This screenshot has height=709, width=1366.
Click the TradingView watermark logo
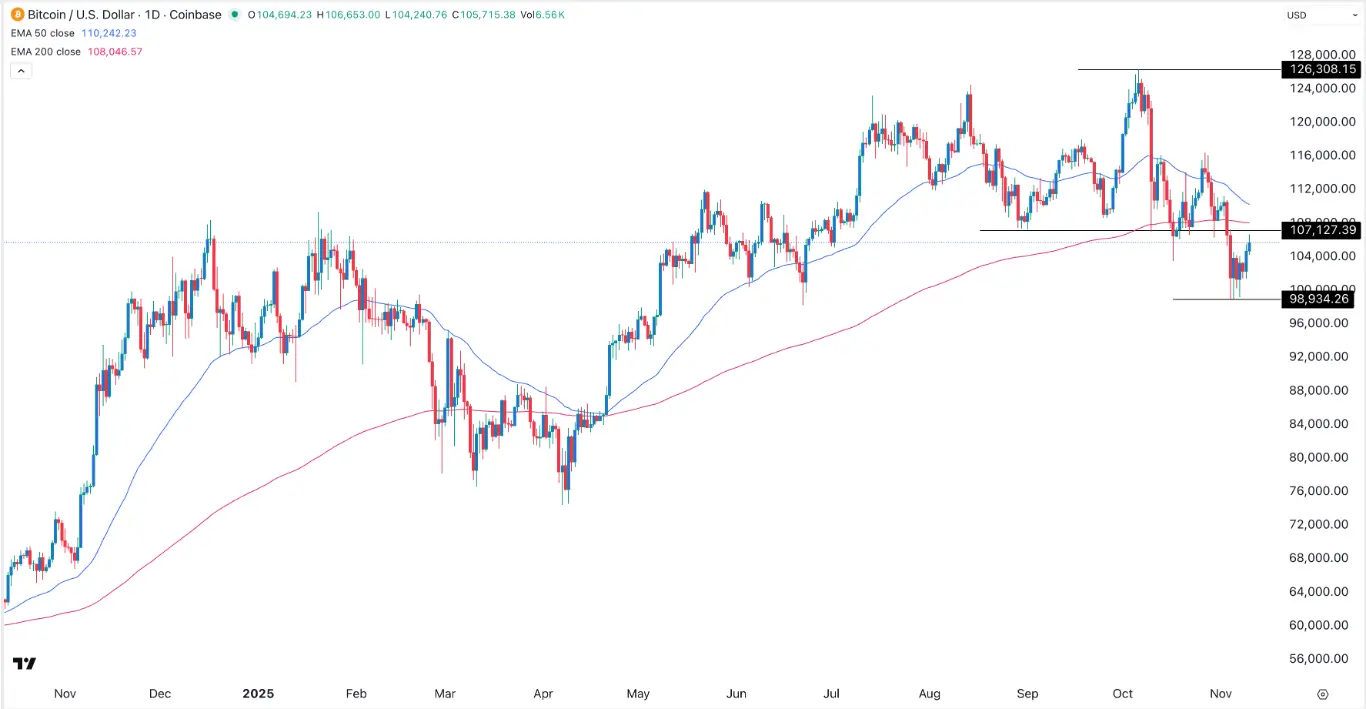pyautogui.click(x=23, y=663)
